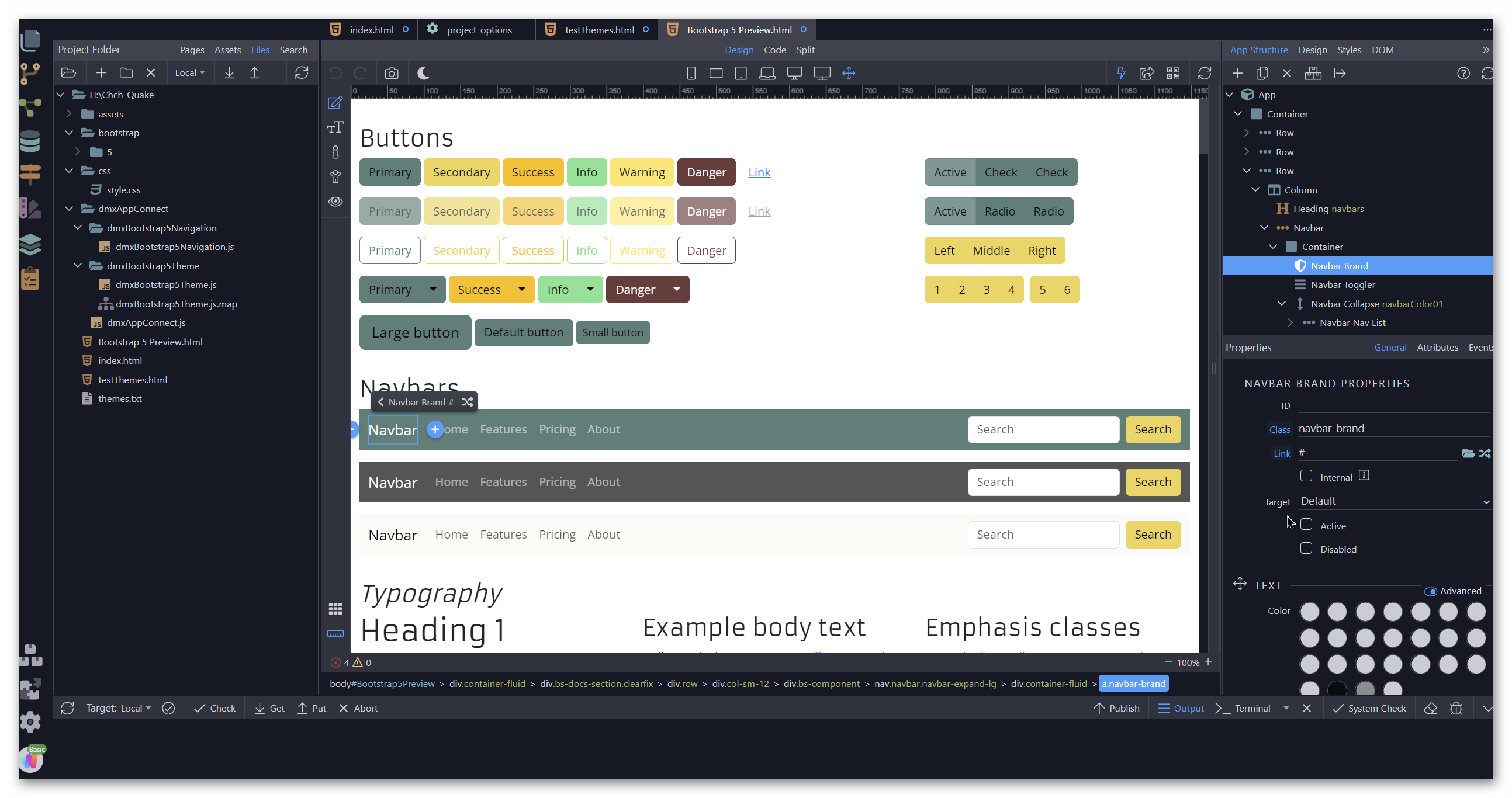Open help question mark icon
Screen dimensions: 1512x798
pyautogui.click(x=1463, y=73)
